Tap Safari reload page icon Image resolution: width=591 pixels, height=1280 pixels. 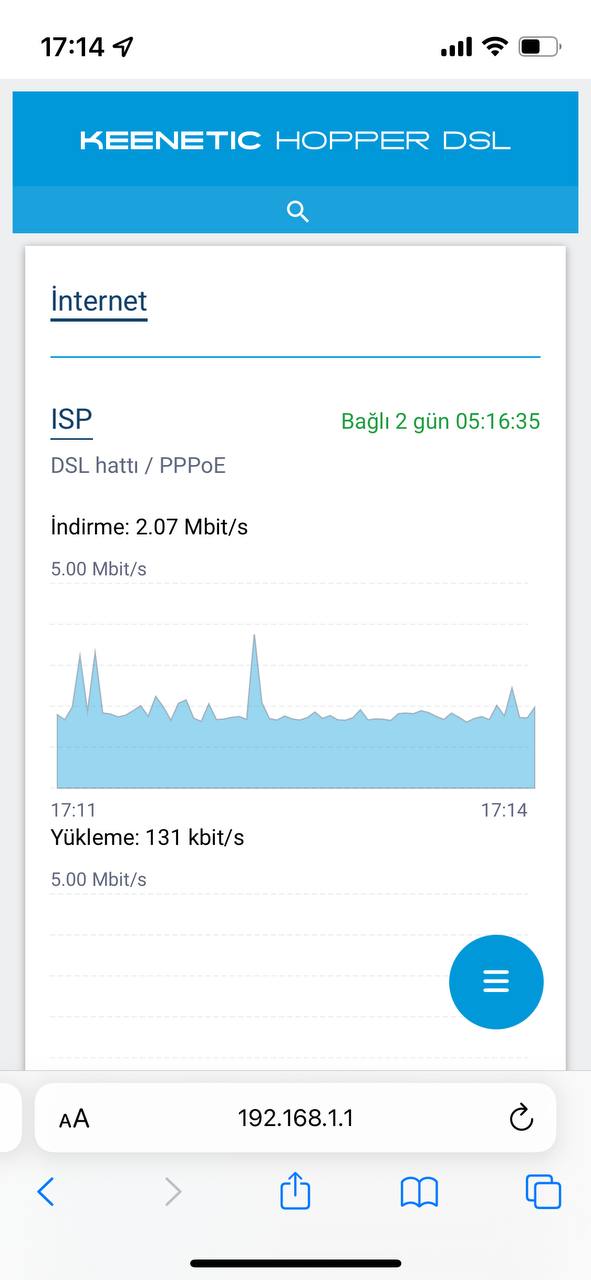(x=521, y=1118)
